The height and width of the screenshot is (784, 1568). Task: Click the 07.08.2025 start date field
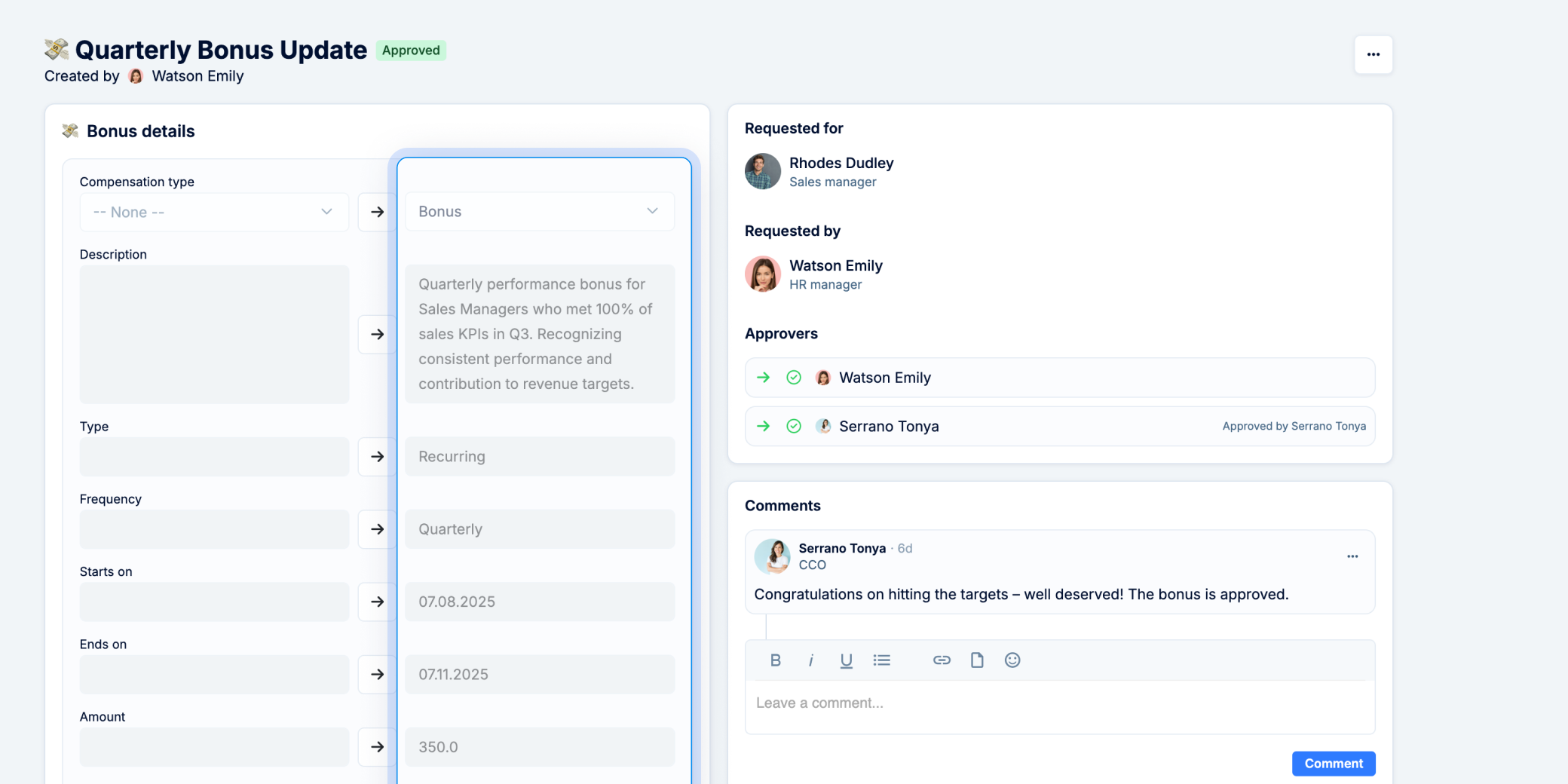tap(540, 602)
